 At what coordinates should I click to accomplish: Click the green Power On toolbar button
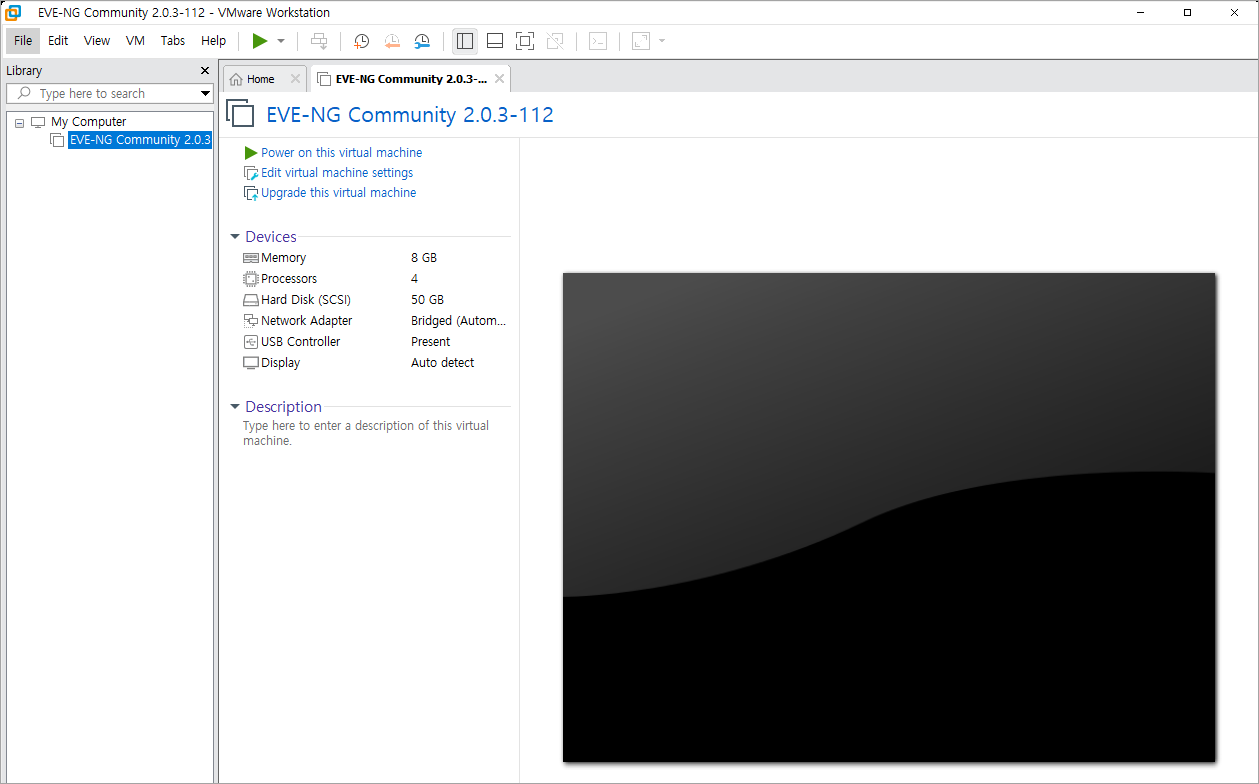coord(260,41)
